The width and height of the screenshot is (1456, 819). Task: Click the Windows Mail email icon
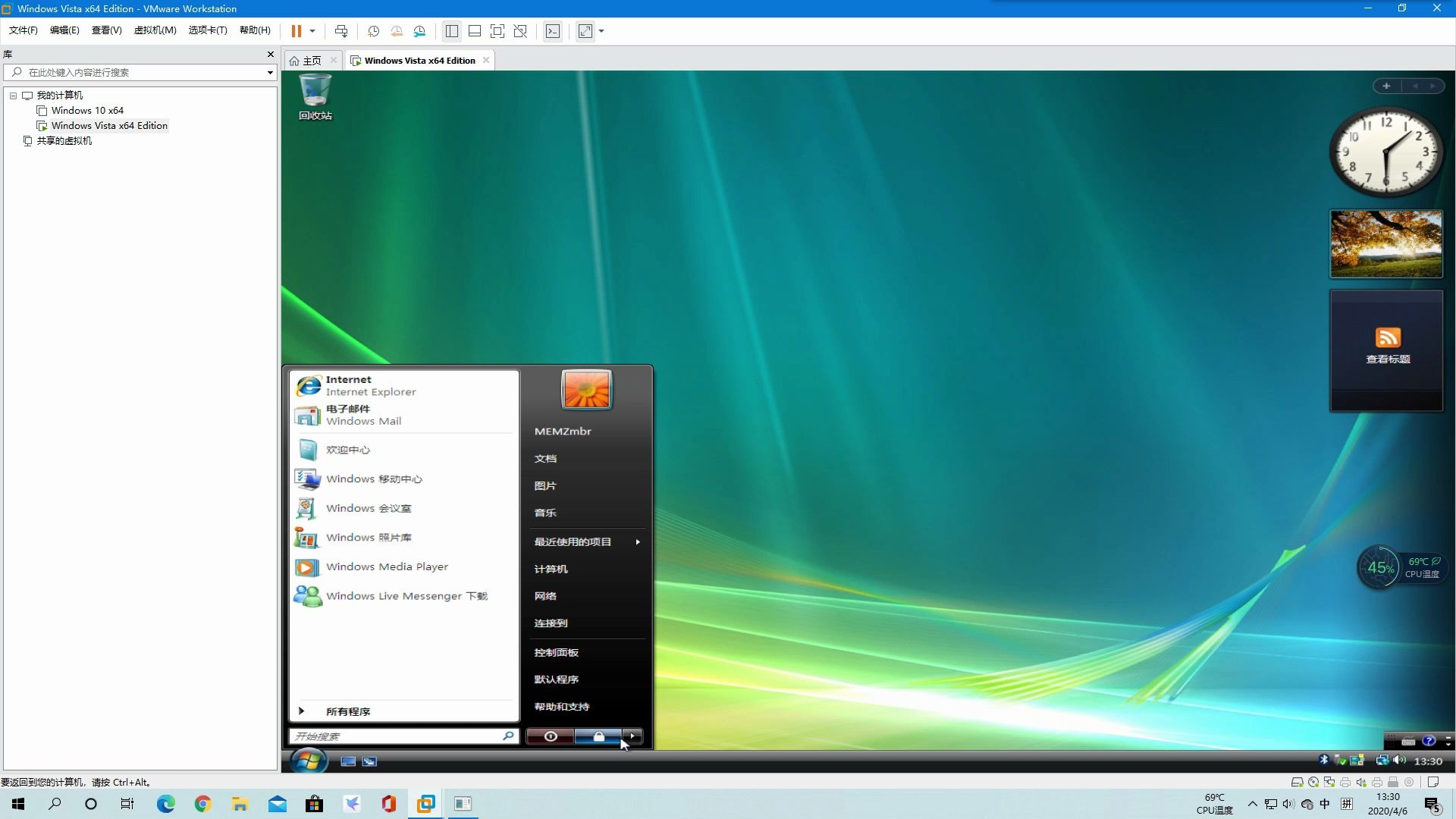(307, 414)
